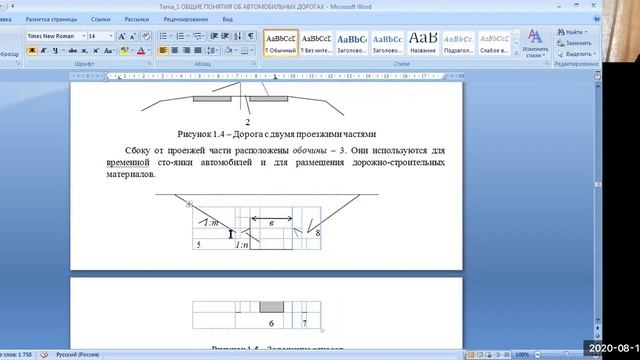Image resolution: width=640 pixels, height=360 pixels.
Task: Open the Ссылки tab
Action: coord(100,19)
